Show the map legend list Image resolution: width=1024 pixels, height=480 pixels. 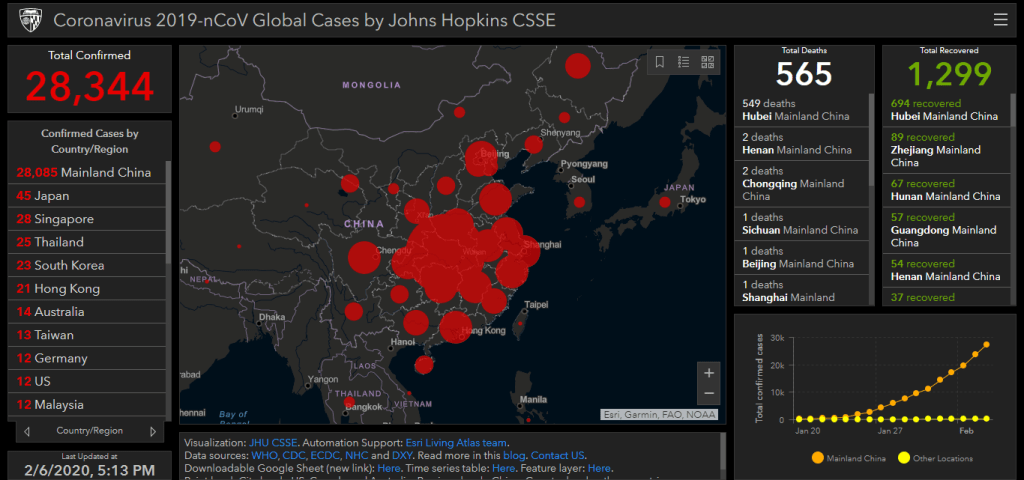684,62
